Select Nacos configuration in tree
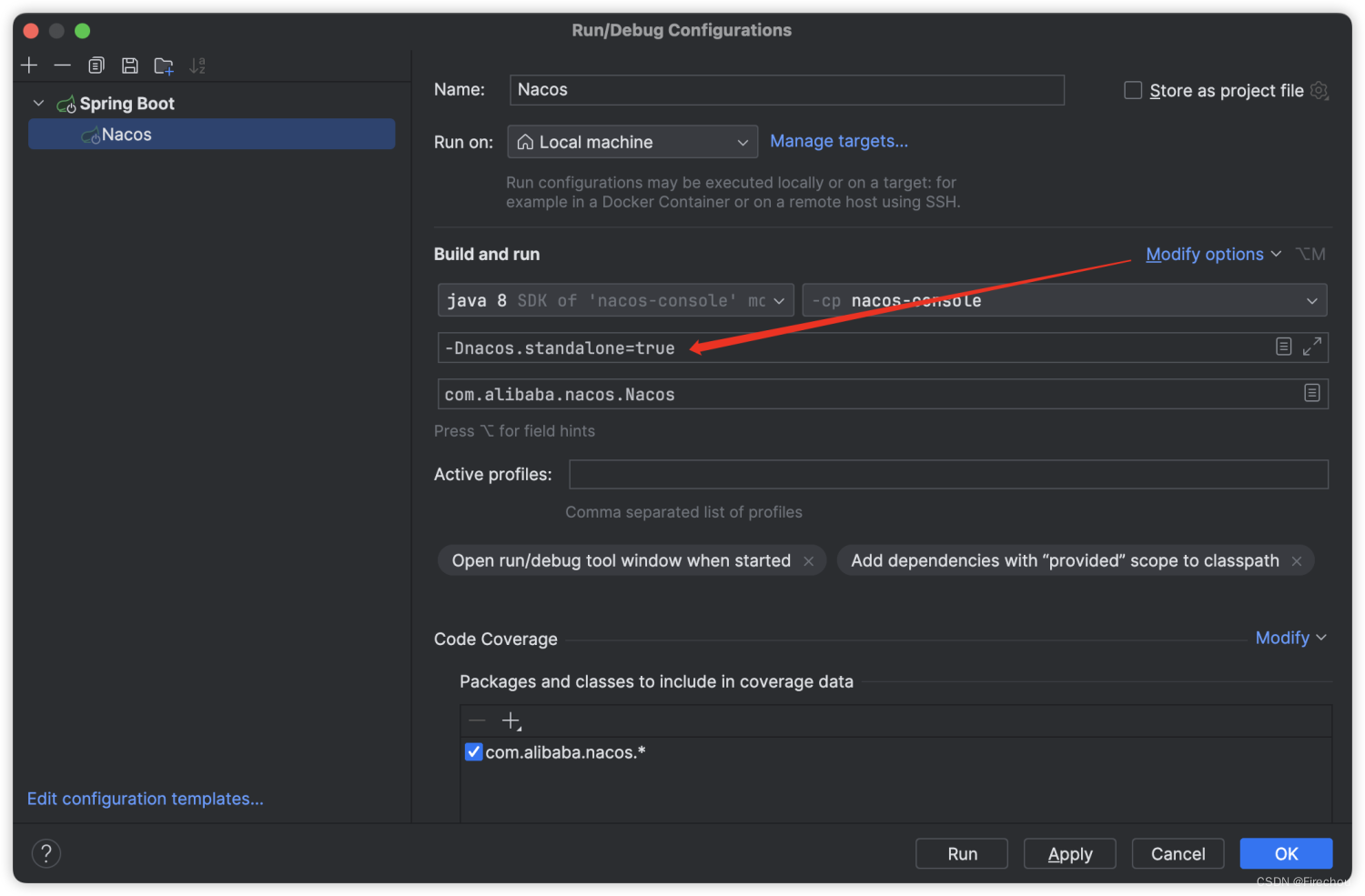1365x896 pixels. tap(212, 134)
